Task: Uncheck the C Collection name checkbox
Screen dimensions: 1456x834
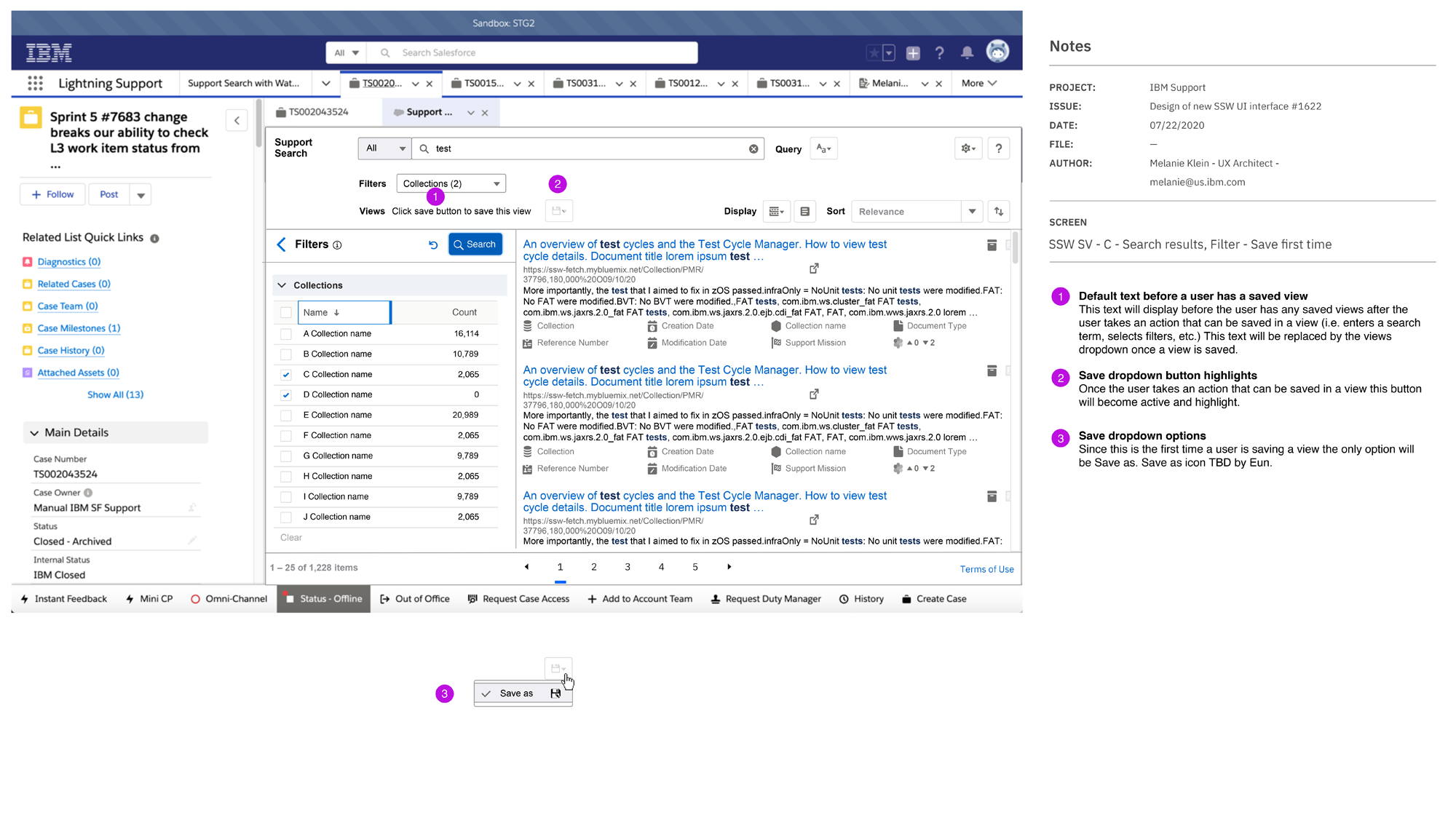Action: (x=286, y=375)
